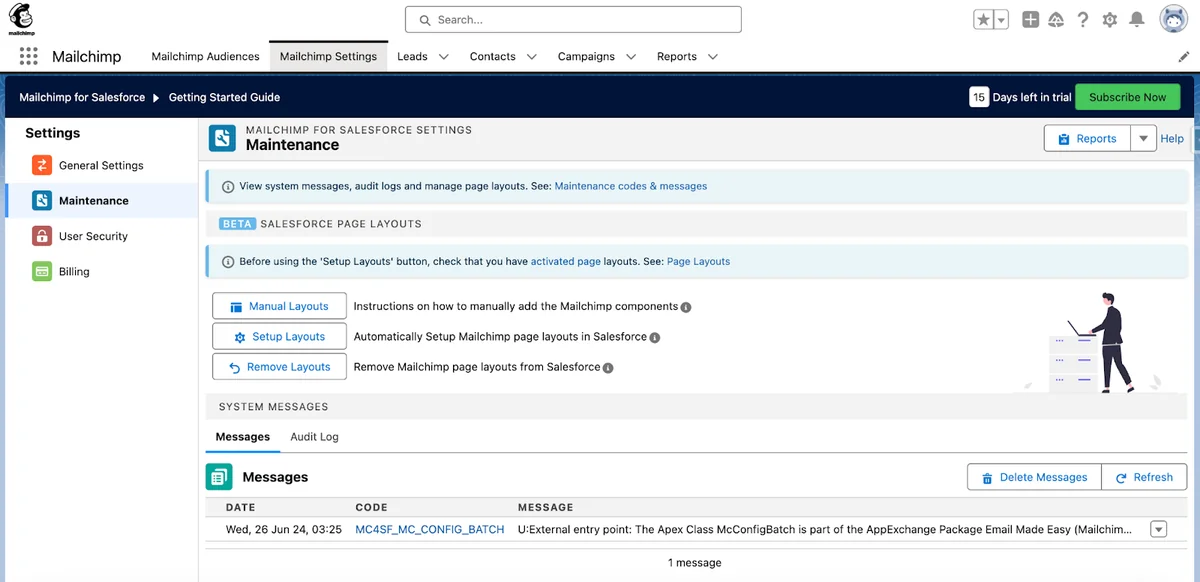Expand the Contacts tab dropdown chevron
The height and width of the screenshot is (582, 1200).
tap(531, 57)
